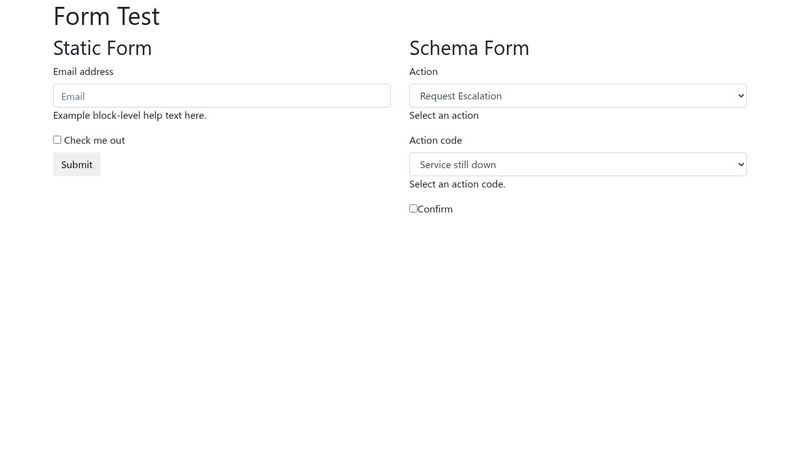Click the 'Action' field label
Image resolution: width=800 pixels, height=450 pixels.
point(423,72)
